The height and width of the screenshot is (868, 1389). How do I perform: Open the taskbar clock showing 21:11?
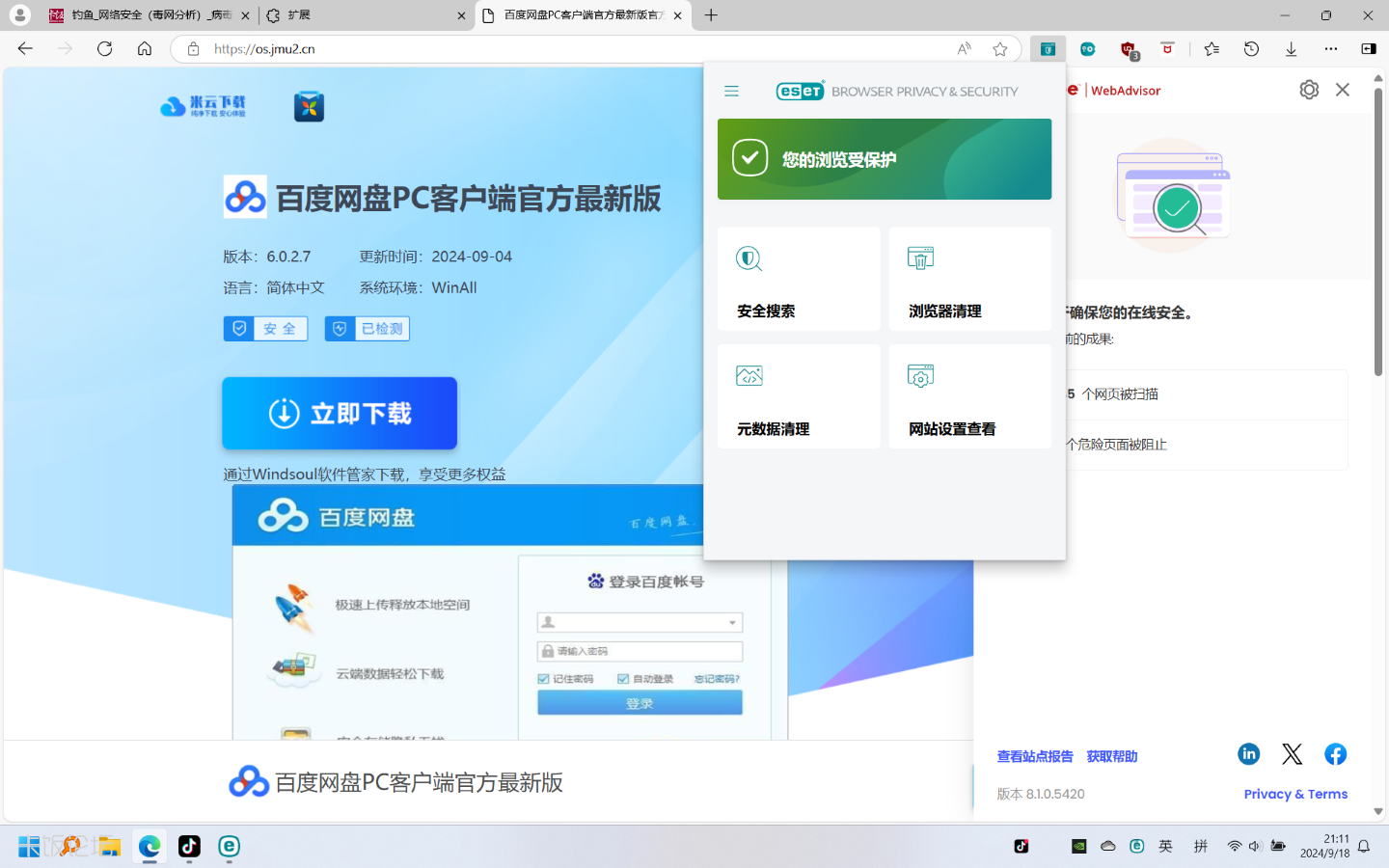1324,847
